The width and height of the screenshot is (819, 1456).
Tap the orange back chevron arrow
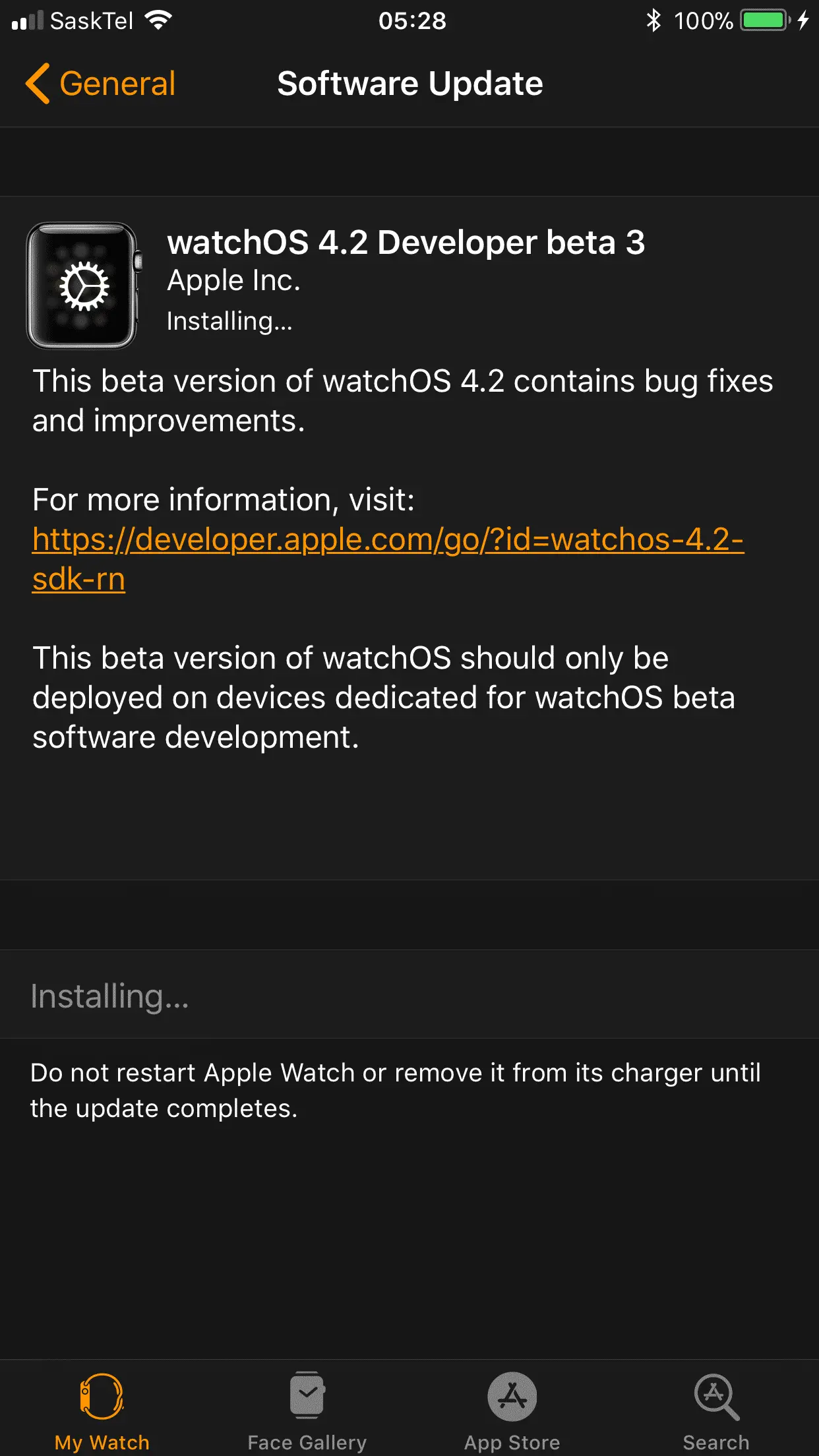[x=38, y=84]
